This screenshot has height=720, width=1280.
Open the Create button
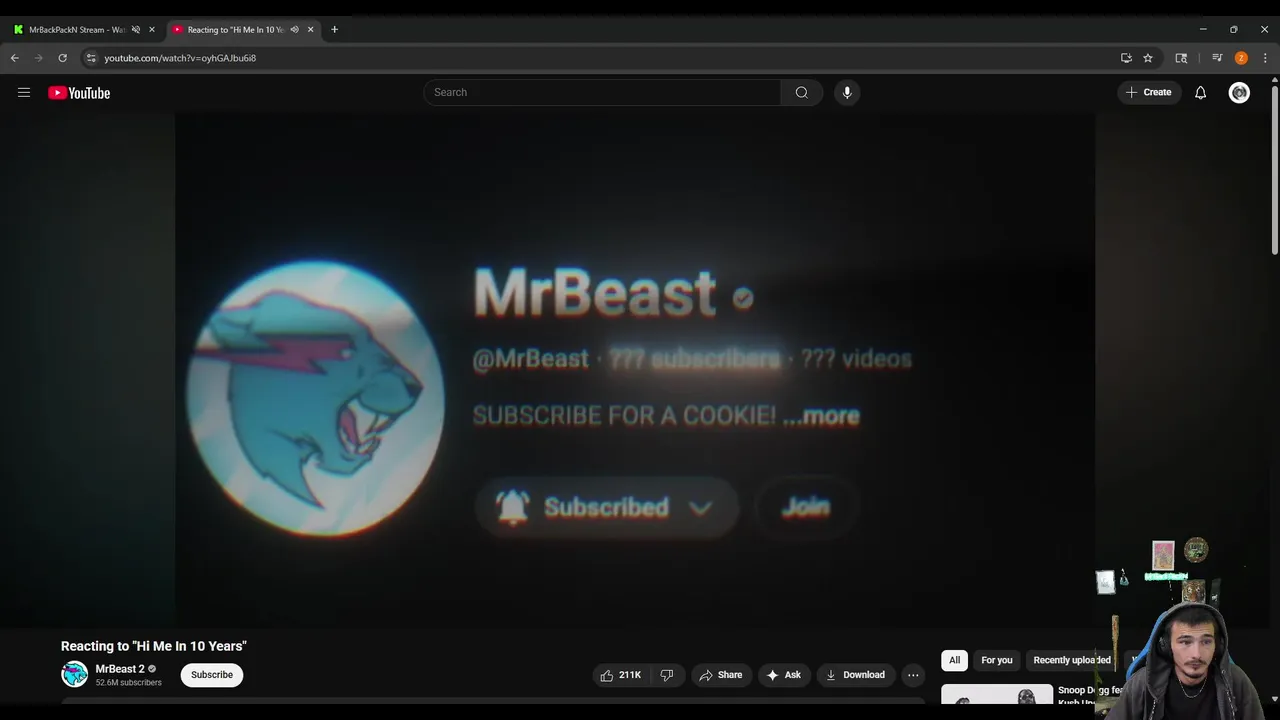pyautogui.click(x=1148, y=92)
